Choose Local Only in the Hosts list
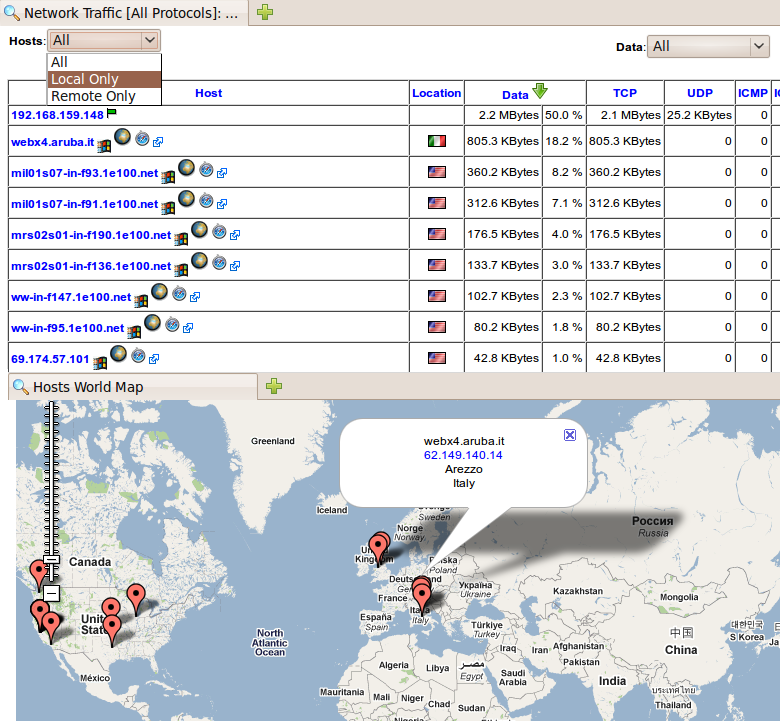 tap(104, 79)
